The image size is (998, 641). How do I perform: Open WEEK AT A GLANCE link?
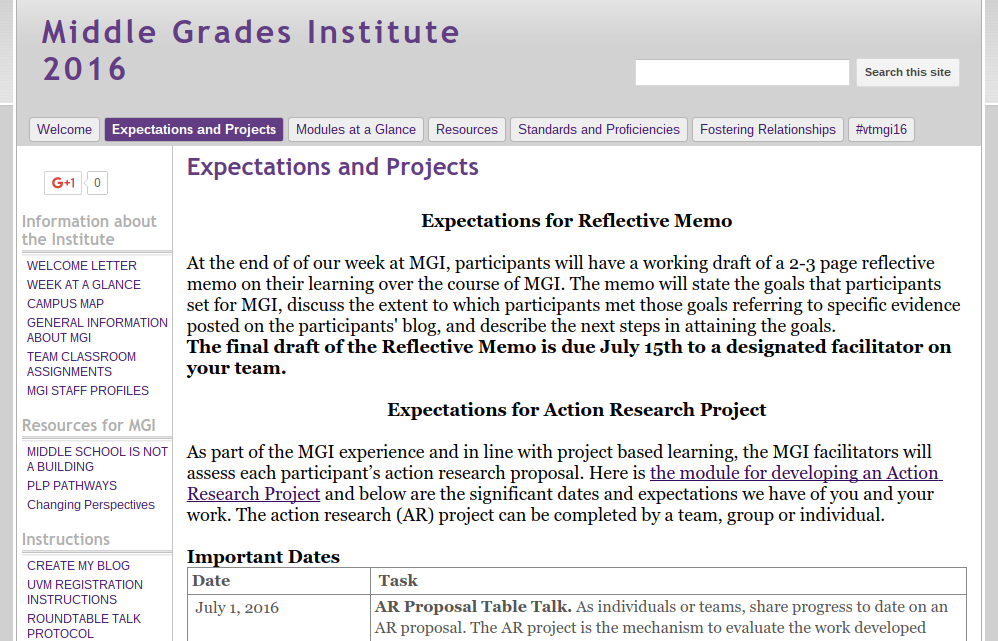(x=83, y=285)
